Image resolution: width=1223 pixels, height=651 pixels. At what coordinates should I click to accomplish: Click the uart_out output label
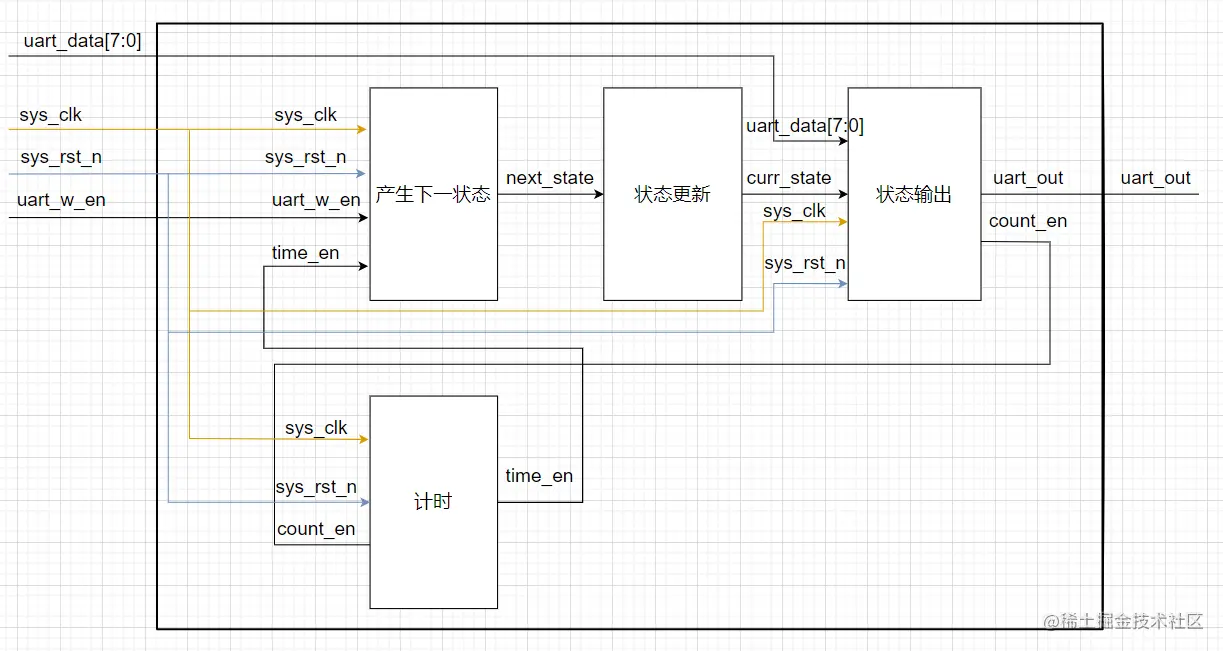[x=1155, y=178]
